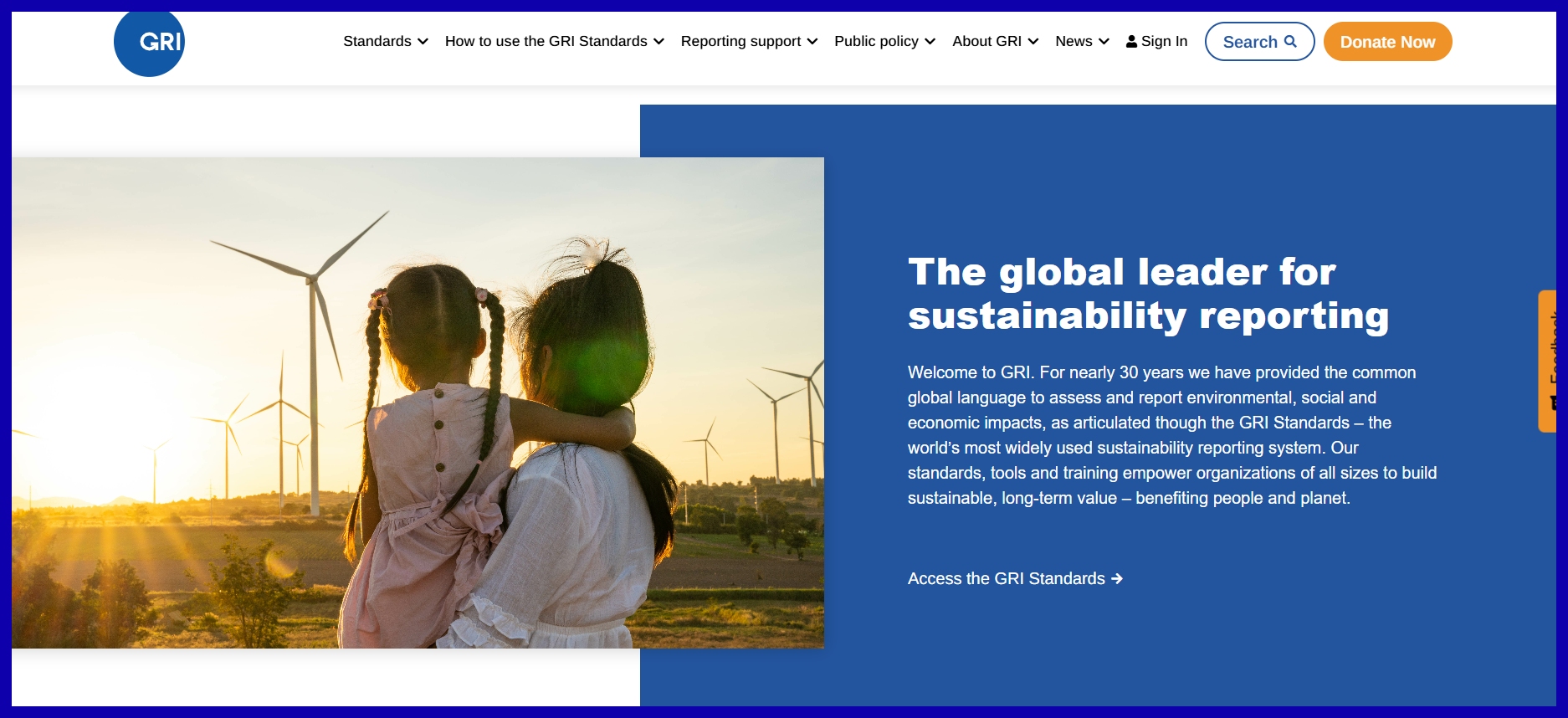
Task: Open the Reporting support menu label
Action: pyautogui.click(x=740, y=42)
